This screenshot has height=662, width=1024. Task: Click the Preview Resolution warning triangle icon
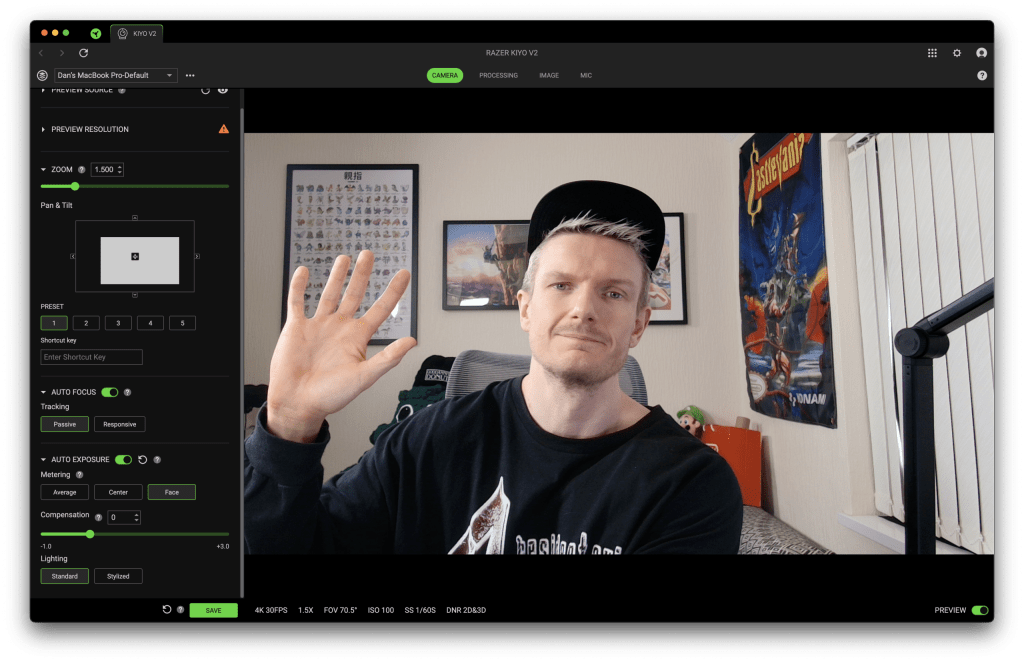point(223,129)
